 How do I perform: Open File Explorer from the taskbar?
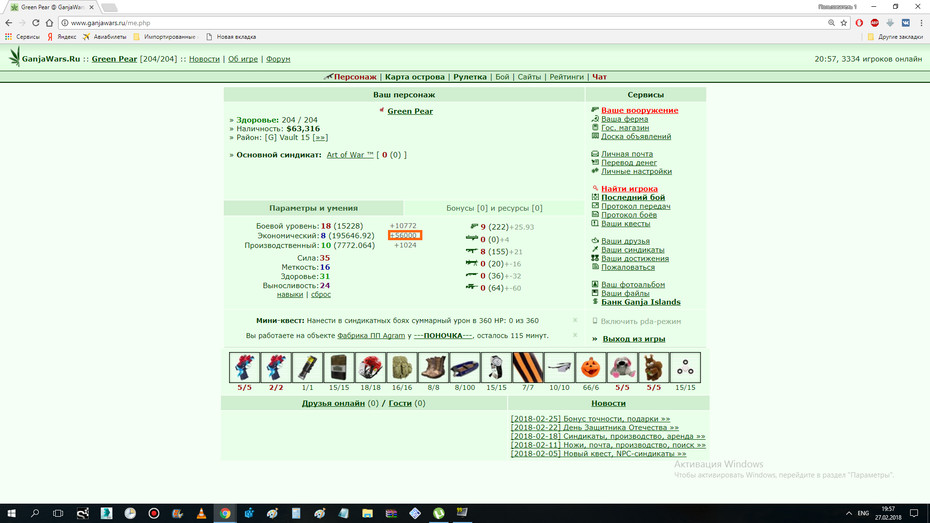coord(367,513)
